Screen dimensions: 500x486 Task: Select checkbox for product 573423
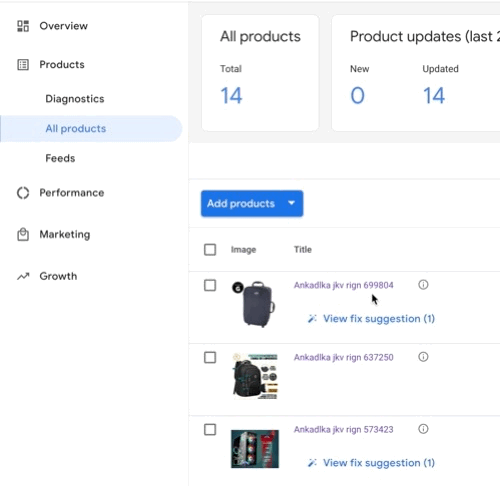[x=210, y=429]
